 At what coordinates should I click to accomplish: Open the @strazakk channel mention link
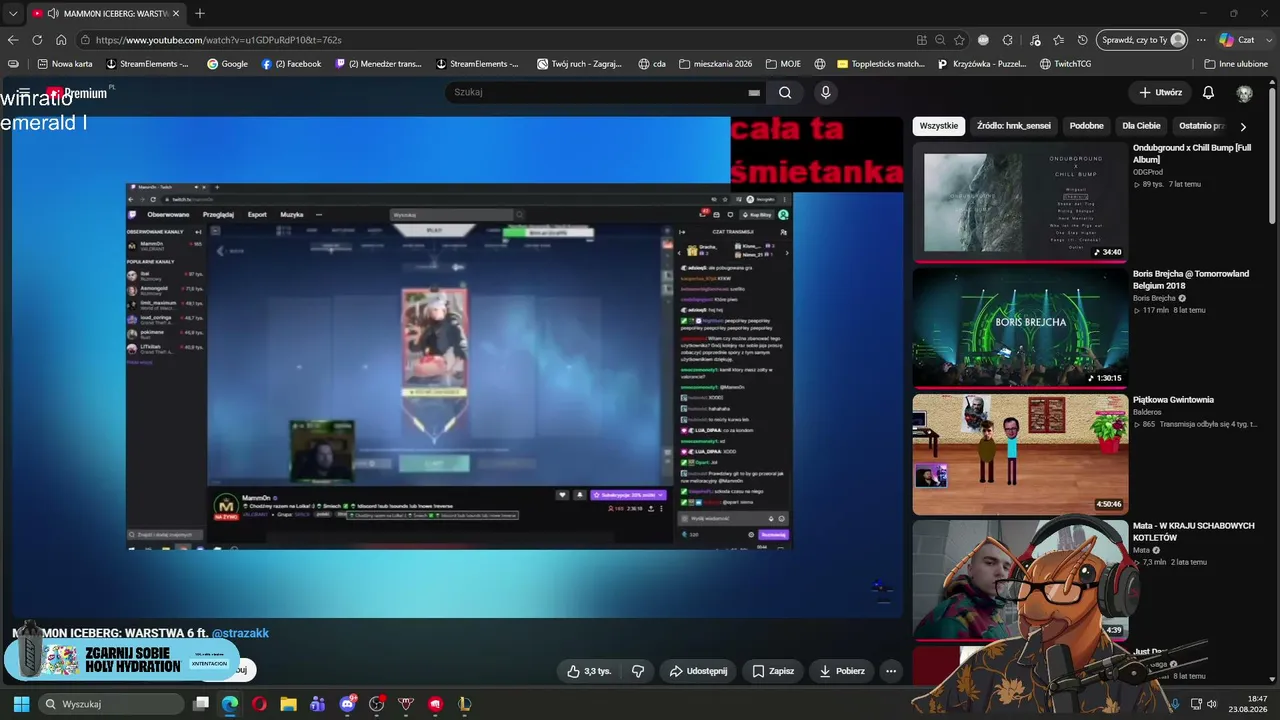coord(240,633)
